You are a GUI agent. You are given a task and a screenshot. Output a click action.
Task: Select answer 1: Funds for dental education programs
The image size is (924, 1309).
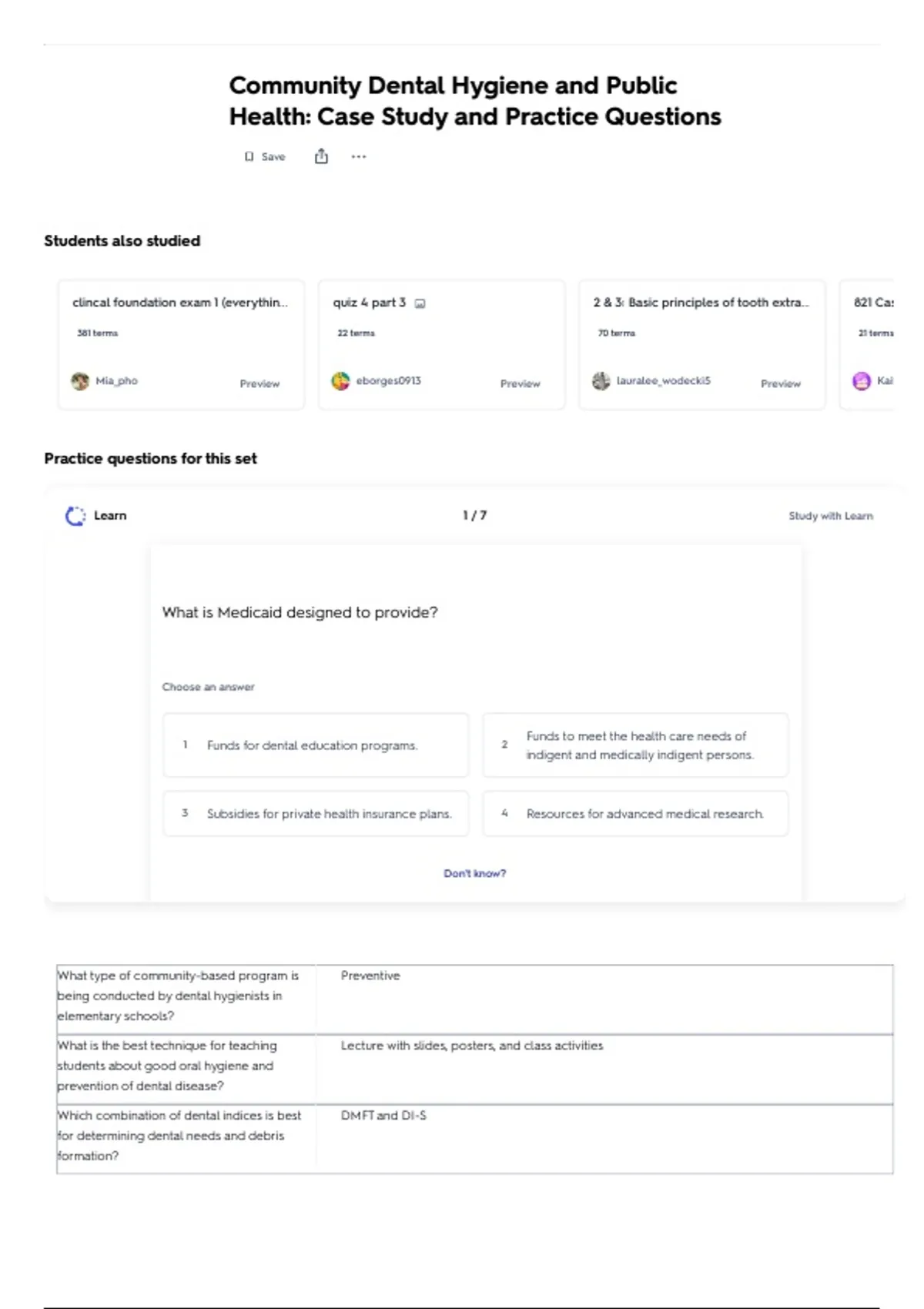[x=316, y=745]
